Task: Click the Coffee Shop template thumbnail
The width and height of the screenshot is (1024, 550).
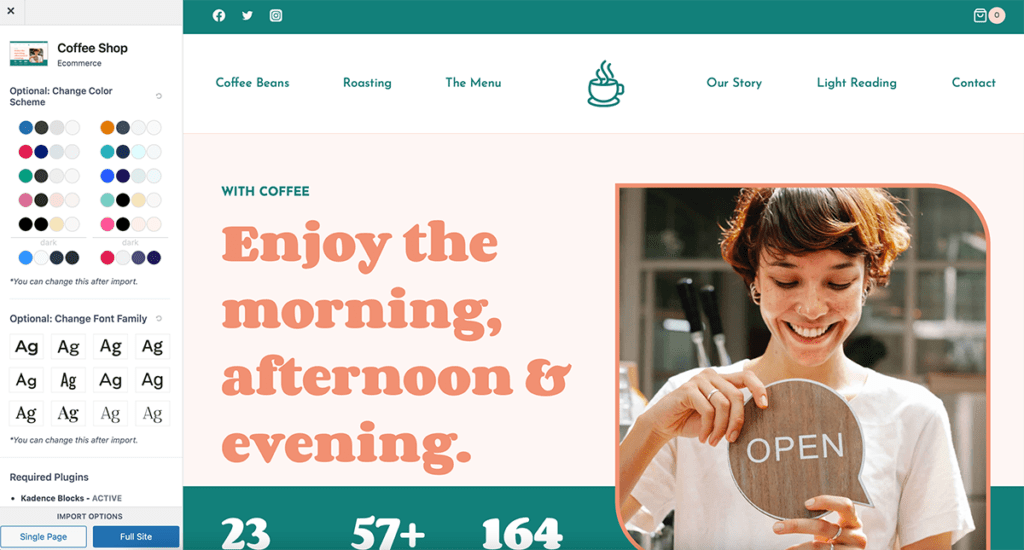Action: [x=29, y=54]
